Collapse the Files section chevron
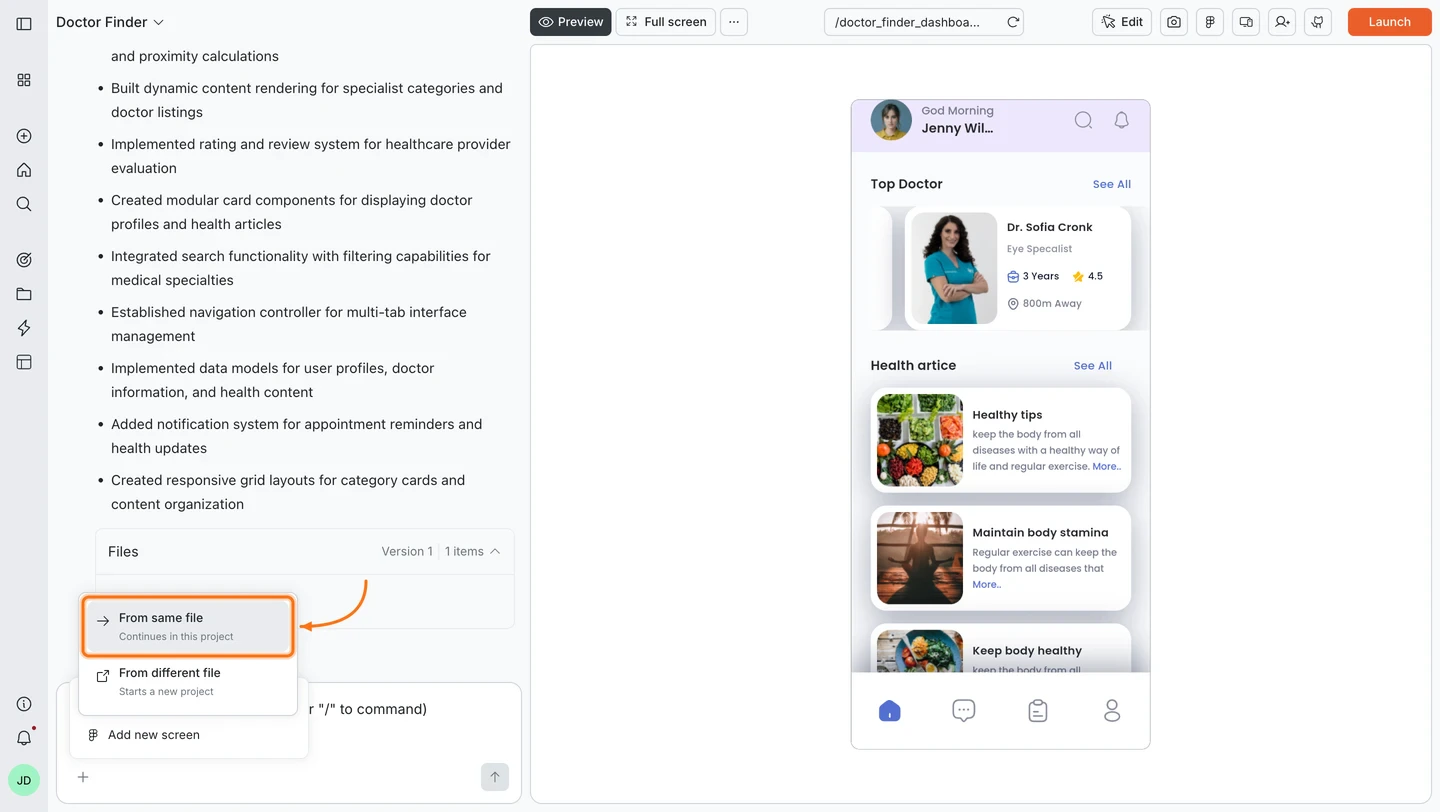Screen dimensions: 1440x812 [x=495, y=552]
